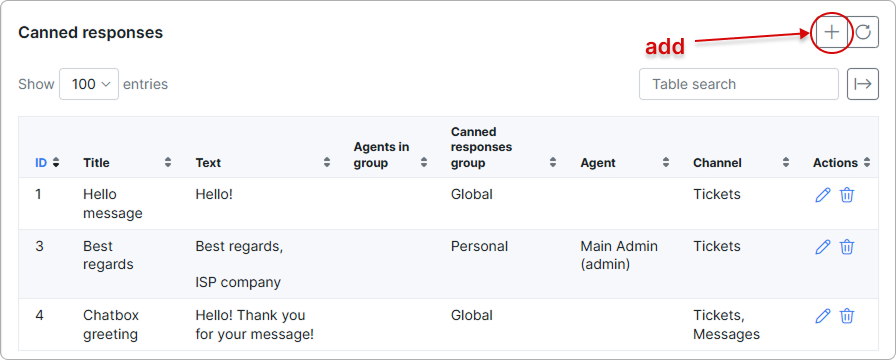
Task: Sort by the Channel column header
Action: pos(741,163)
